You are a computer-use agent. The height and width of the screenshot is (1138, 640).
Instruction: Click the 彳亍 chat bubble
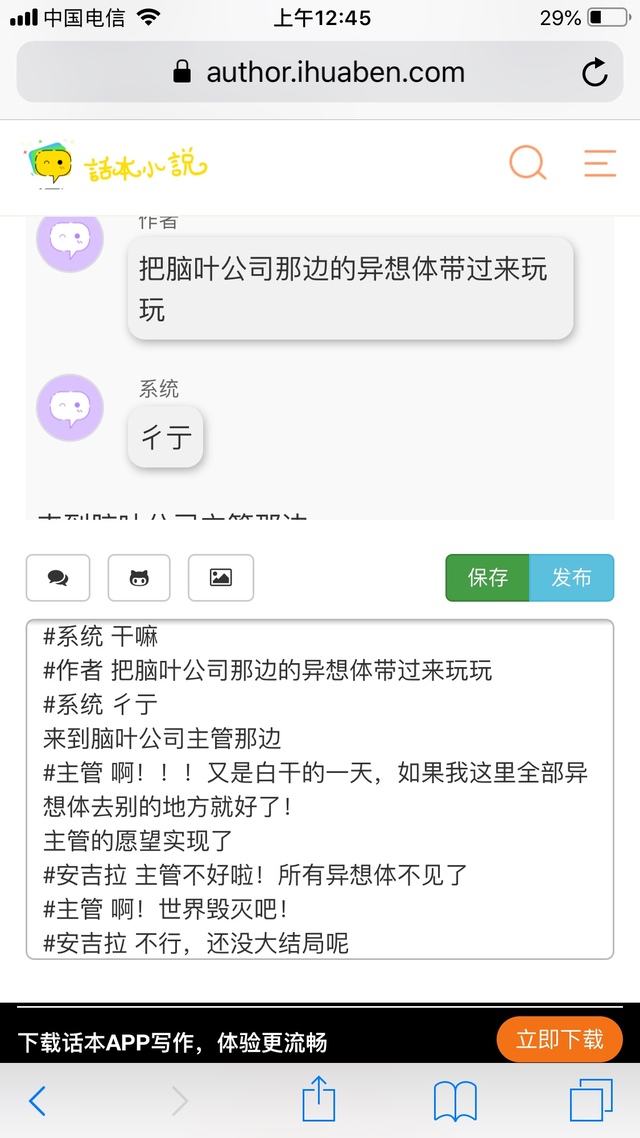165,437
